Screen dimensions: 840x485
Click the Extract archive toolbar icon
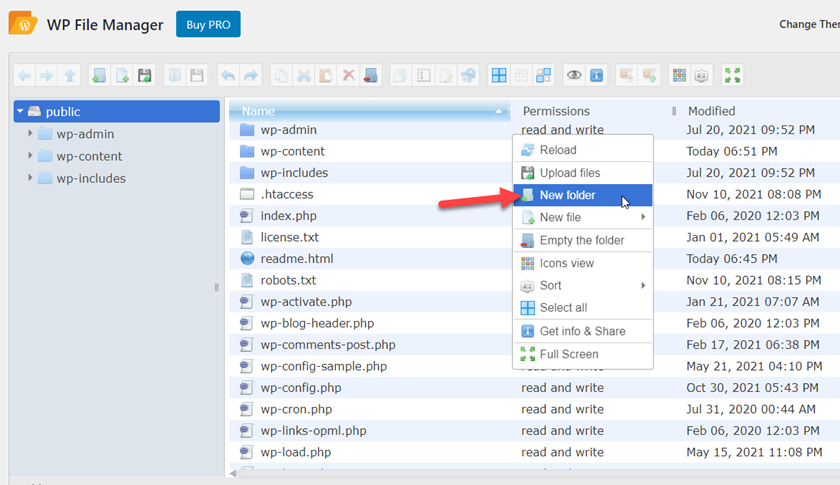click(x=626, y=76)
